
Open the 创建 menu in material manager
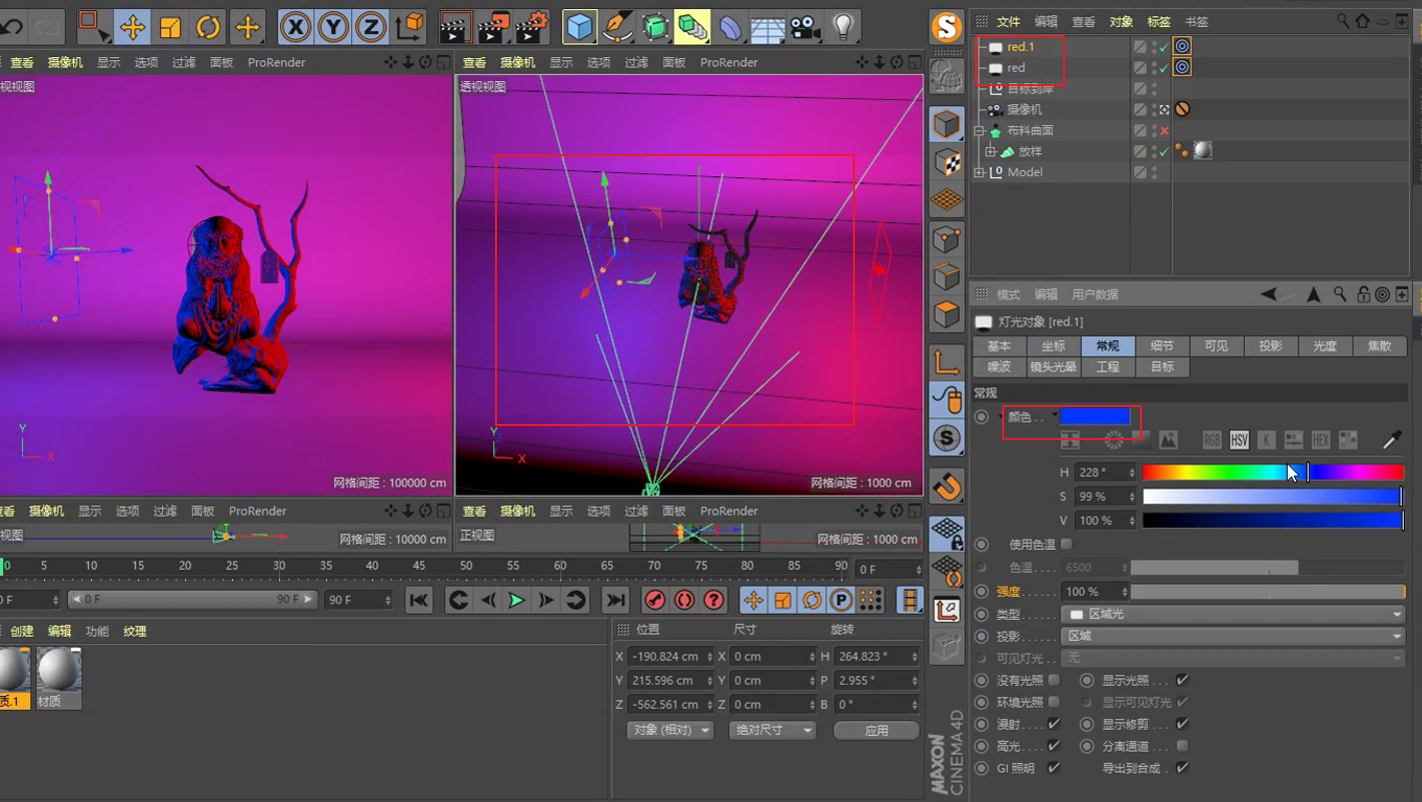(22, 631)
